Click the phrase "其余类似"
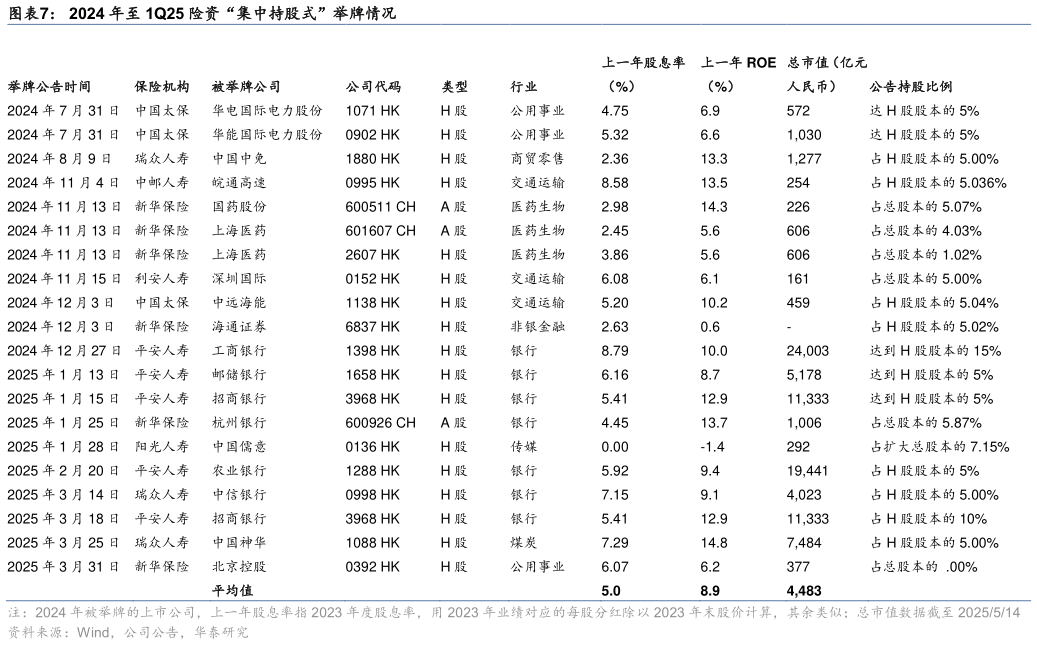The height and width of the screenshot is (645, 1037). [814, 613]
